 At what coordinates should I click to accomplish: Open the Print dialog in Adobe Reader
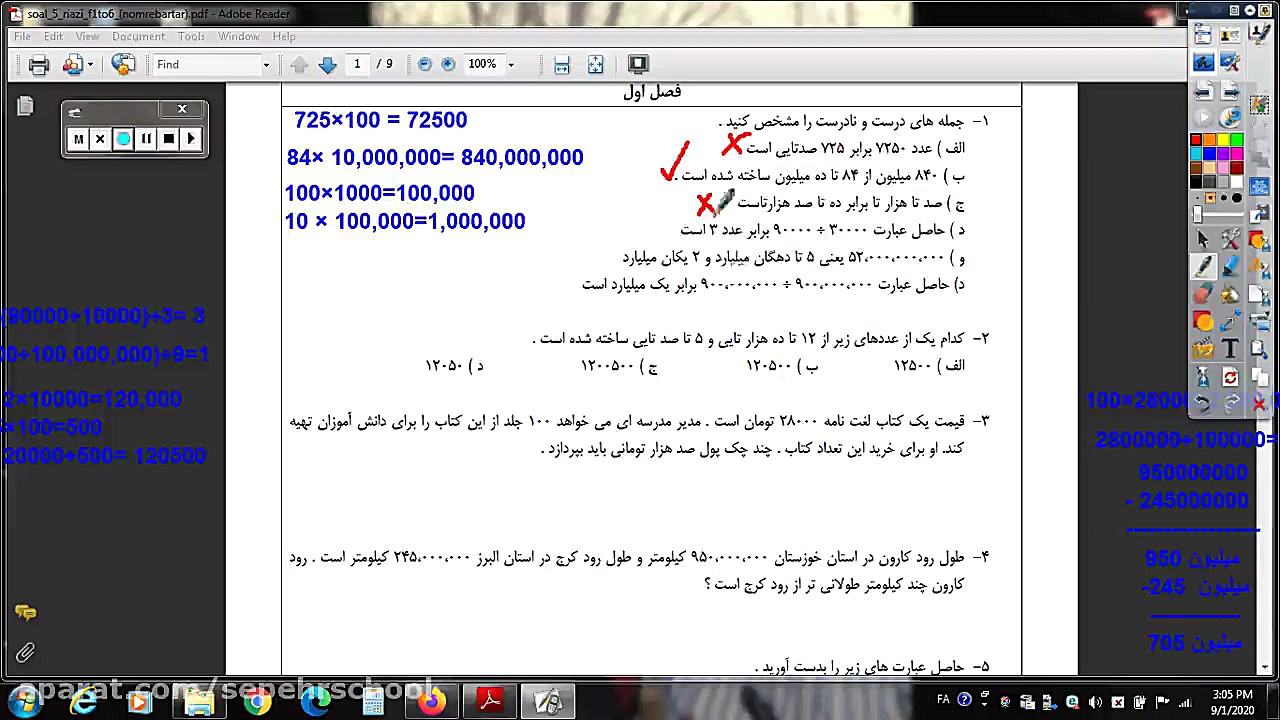point(39,64)
